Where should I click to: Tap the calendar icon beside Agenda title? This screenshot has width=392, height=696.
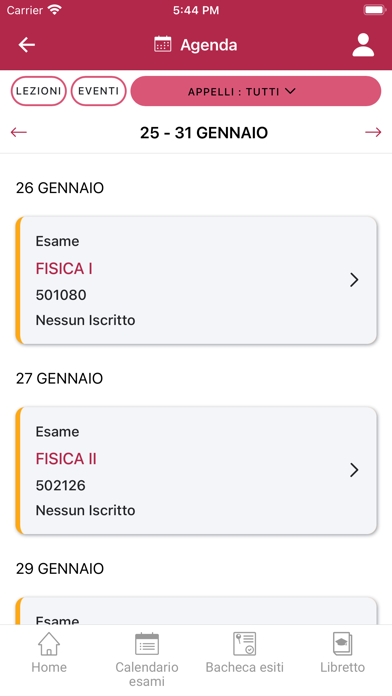[162, 44]
